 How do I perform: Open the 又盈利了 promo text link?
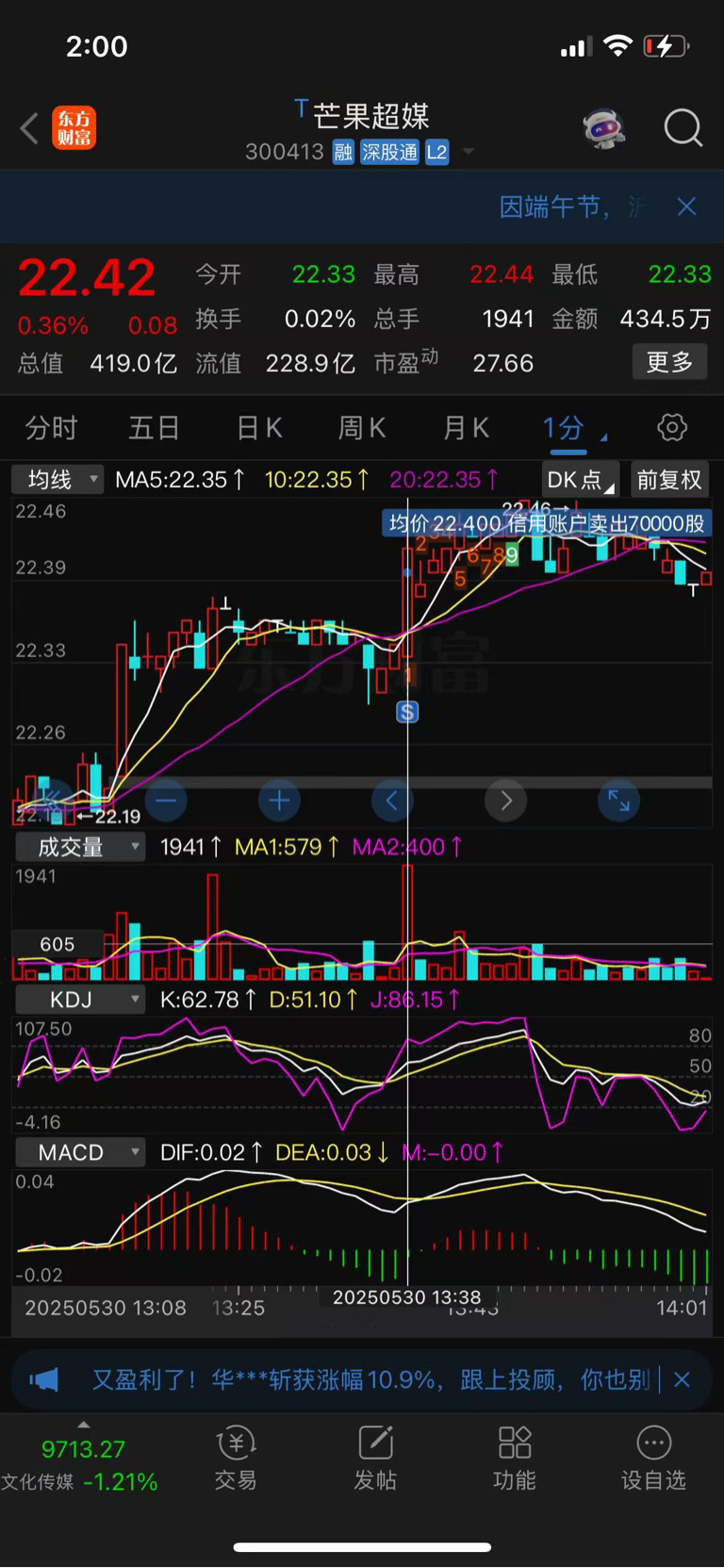[x=370, y=1380]
